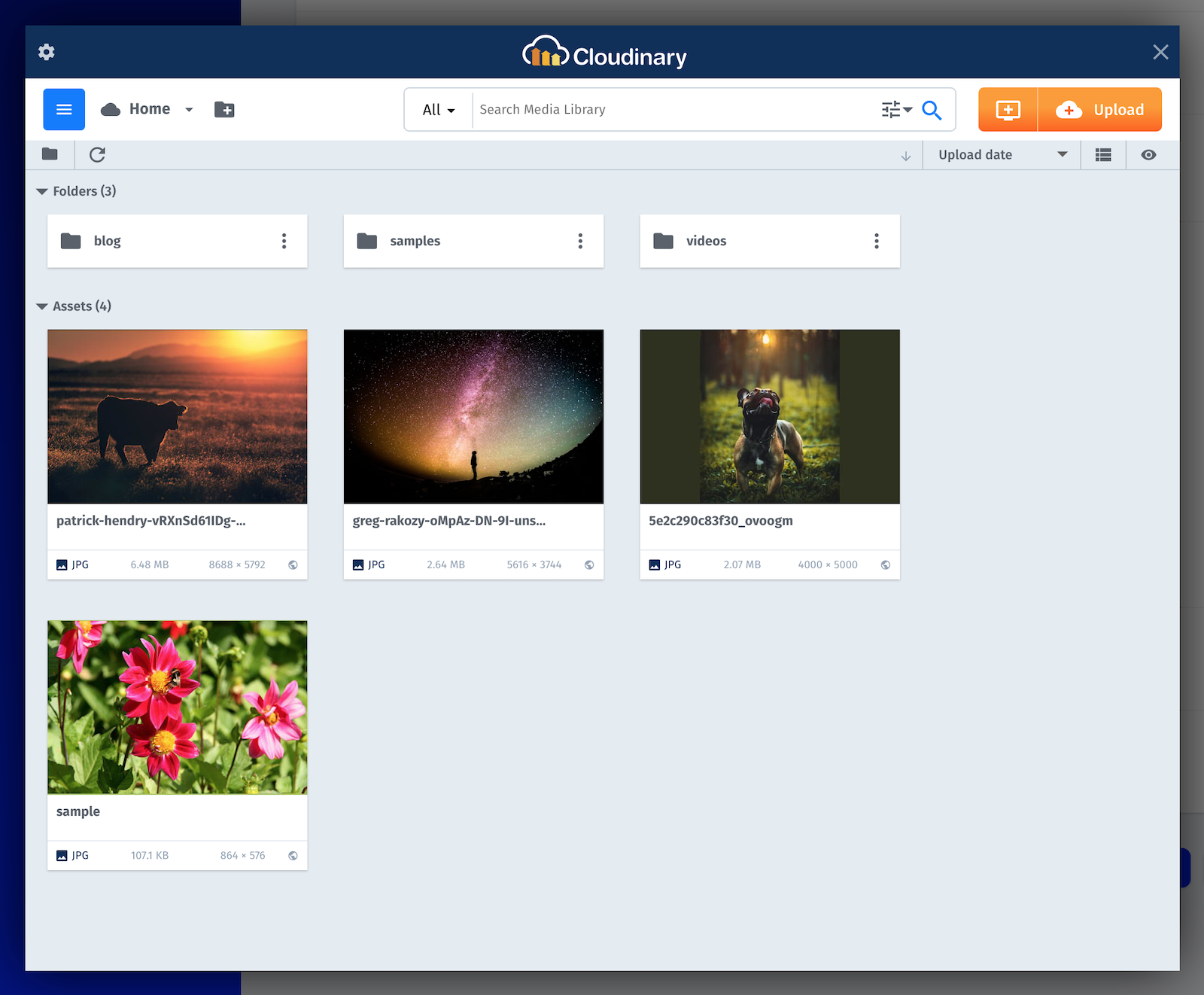Select the cow sunset thumbnail
Viewport: 1204px width, 995px height.
(178, 416)
